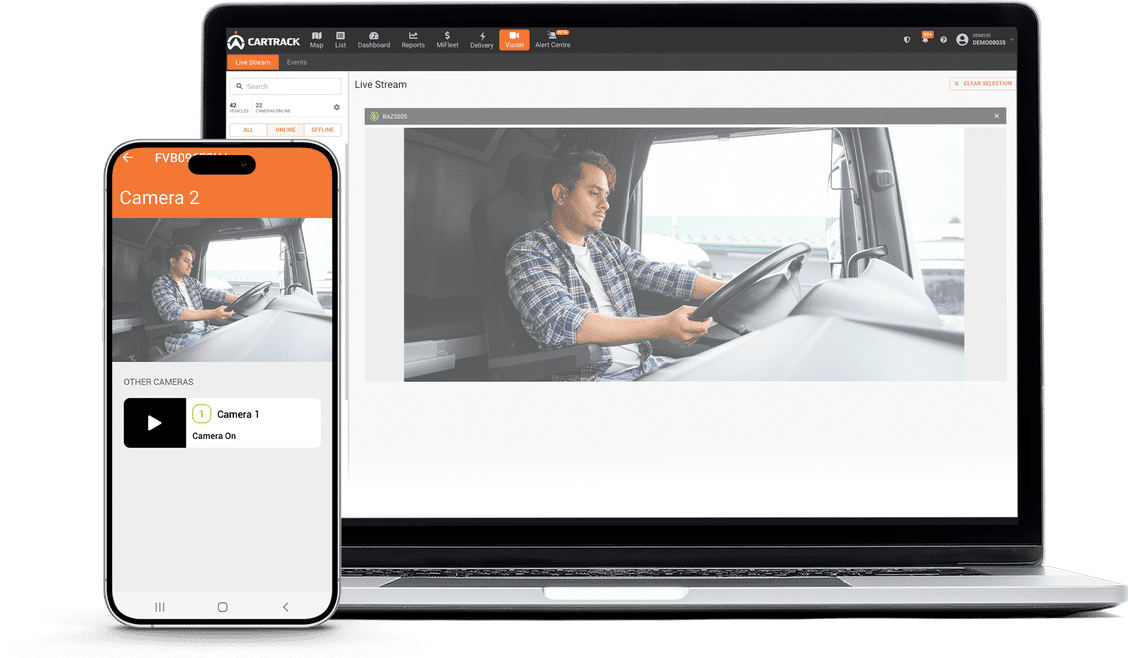Expand the DEMO00035 account dropdown

click(x=1011, y=40)
